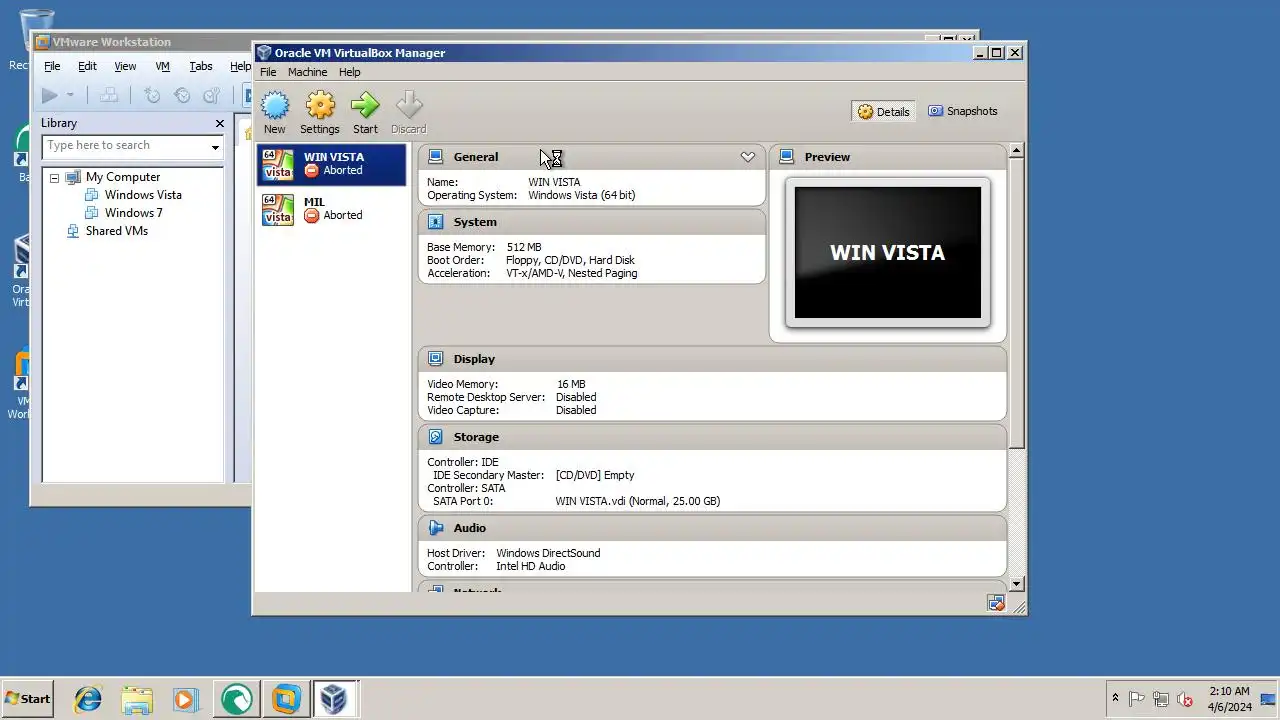This screenshot has width=1280, height=720.
Task: Click the Display section monitor icon
Action: (435, 359)
